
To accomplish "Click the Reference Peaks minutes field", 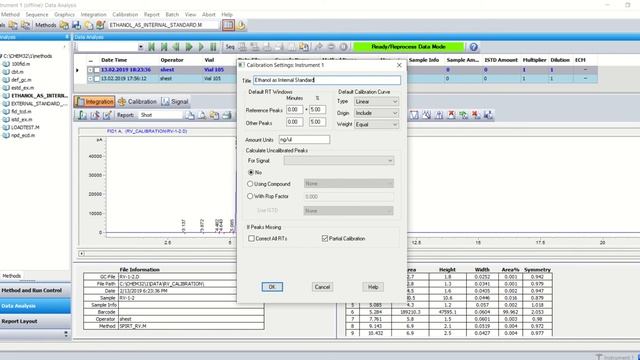I will click(x=294, y=110).
